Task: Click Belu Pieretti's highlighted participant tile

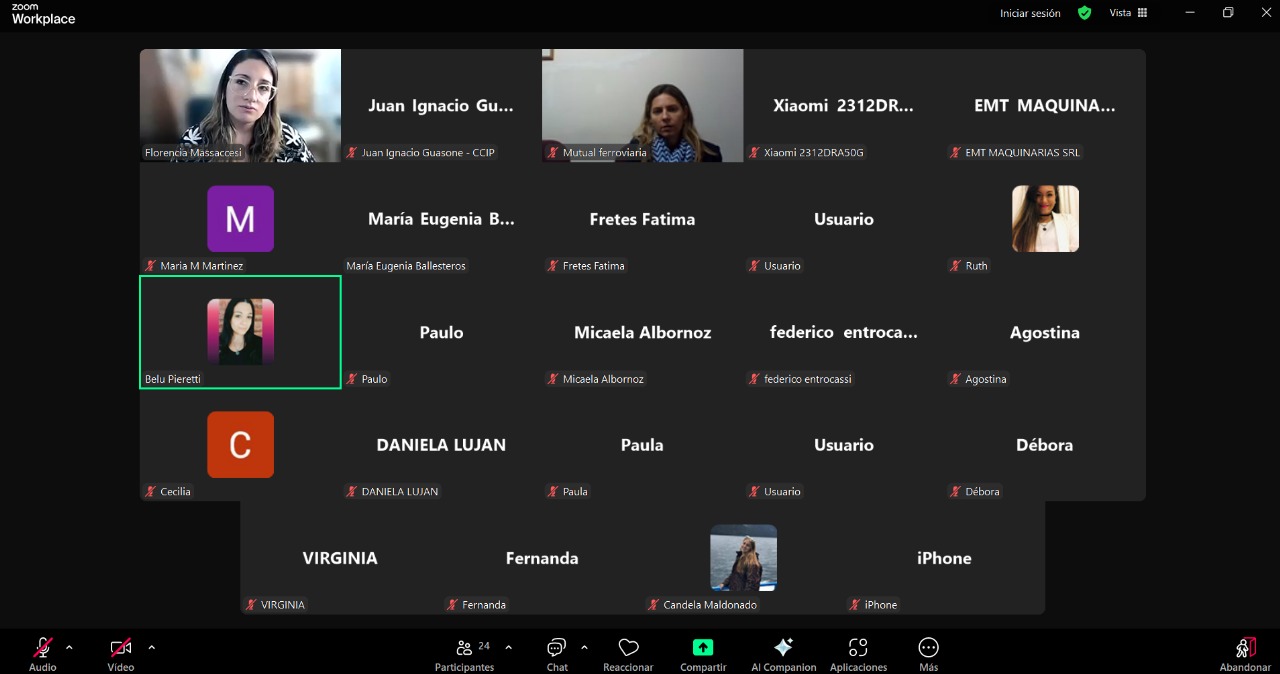Action: click(240, 332)
